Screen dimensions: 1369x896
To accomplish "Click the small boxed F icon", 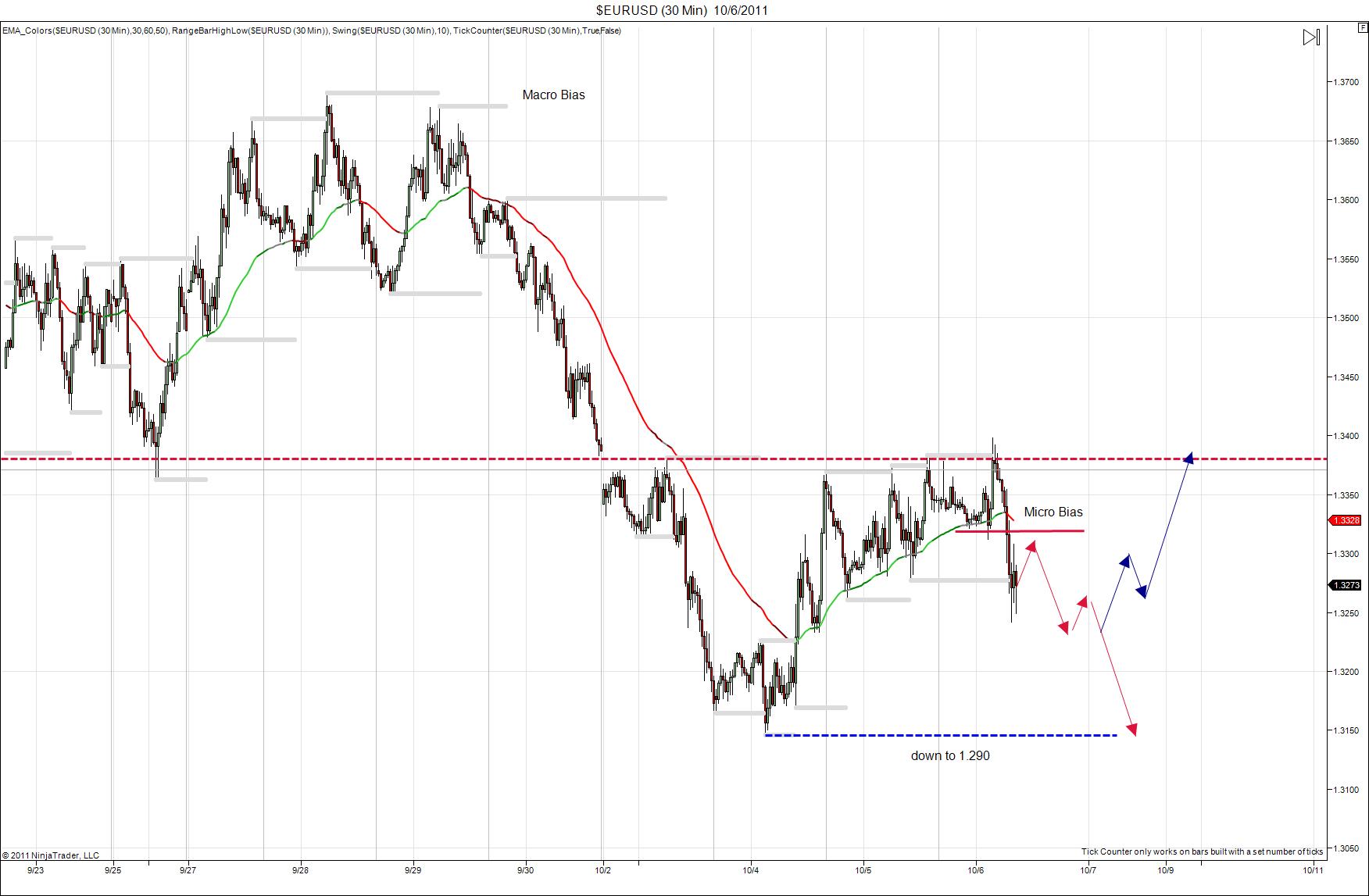I will pos(1362,27).
